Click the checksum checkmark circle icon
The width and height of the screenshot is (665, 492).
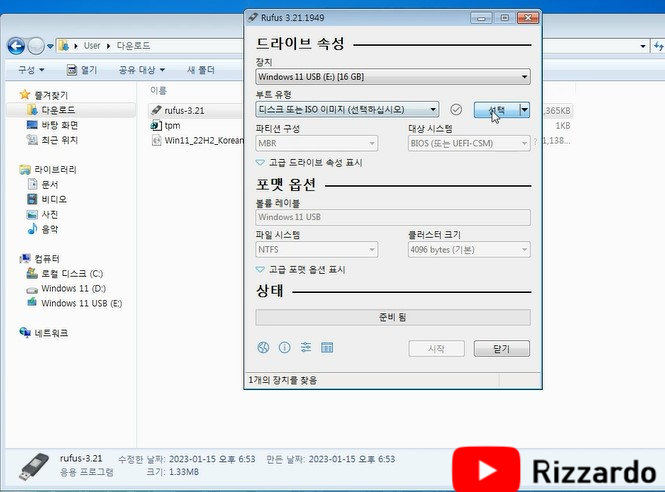point(456,109)
